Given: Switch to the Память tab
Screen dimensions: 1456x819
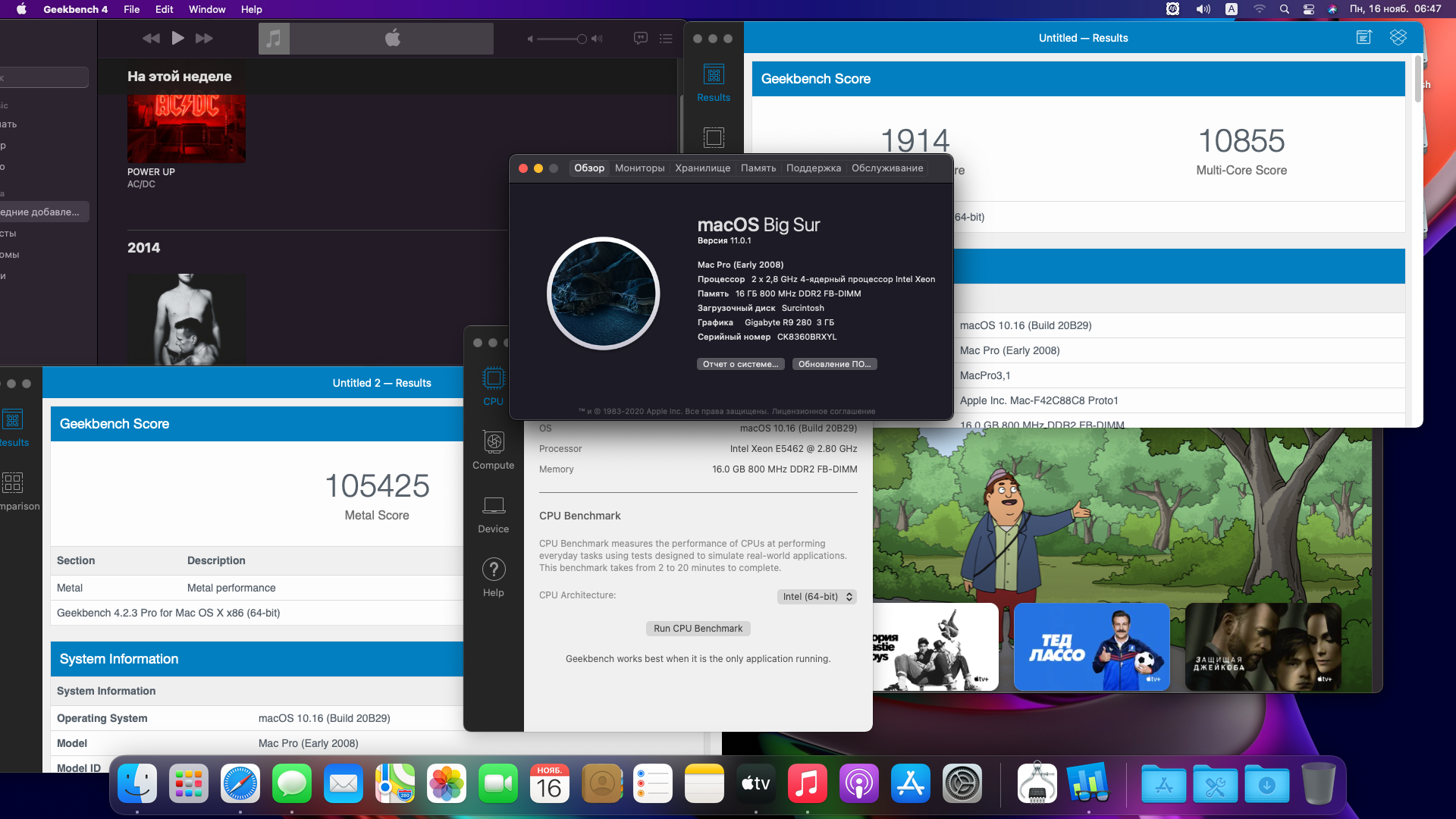Looking at the screenshot, I should click(x=758, y=168).
